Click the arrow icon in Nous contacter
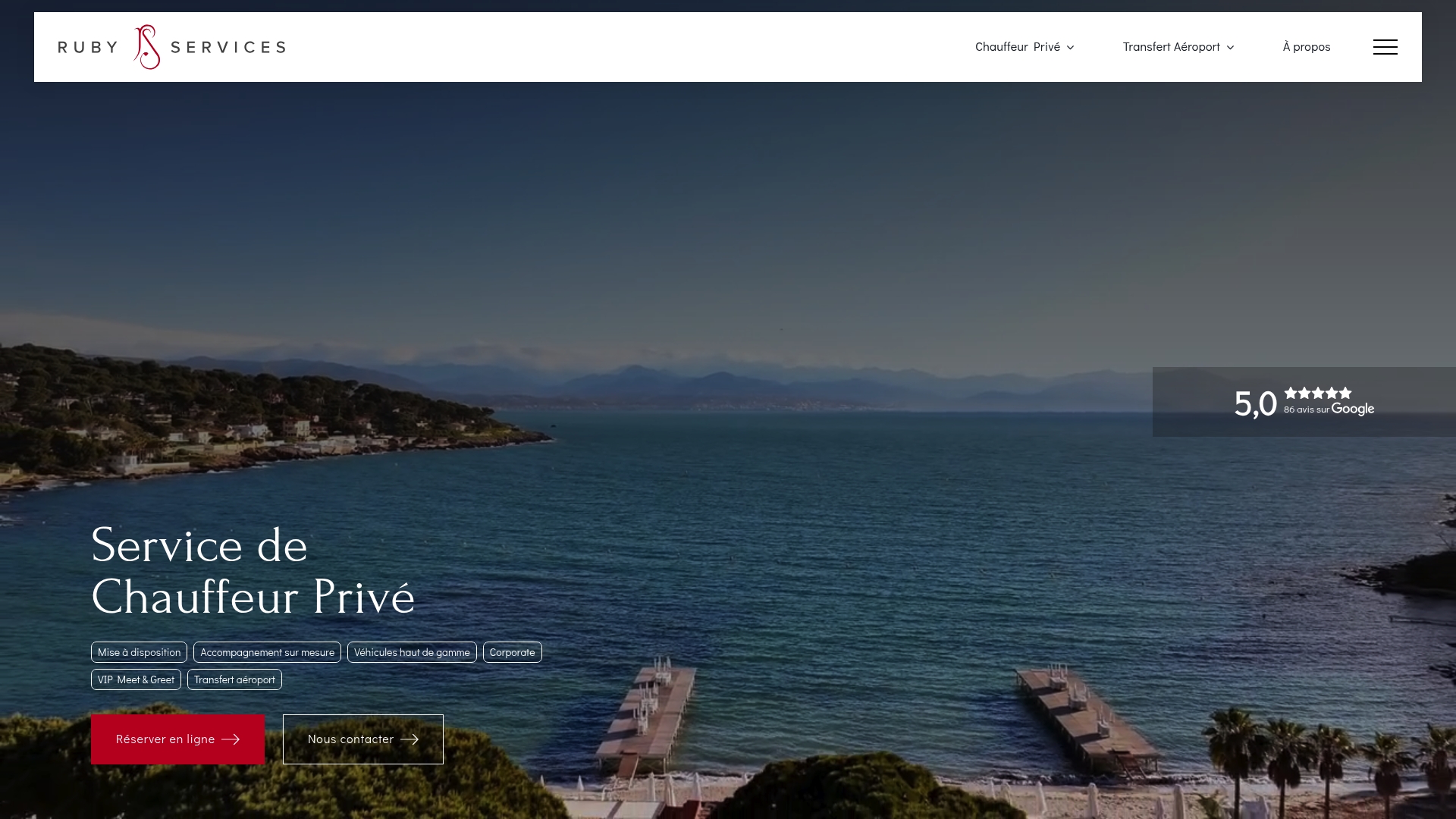 click(x=409, y=739)
